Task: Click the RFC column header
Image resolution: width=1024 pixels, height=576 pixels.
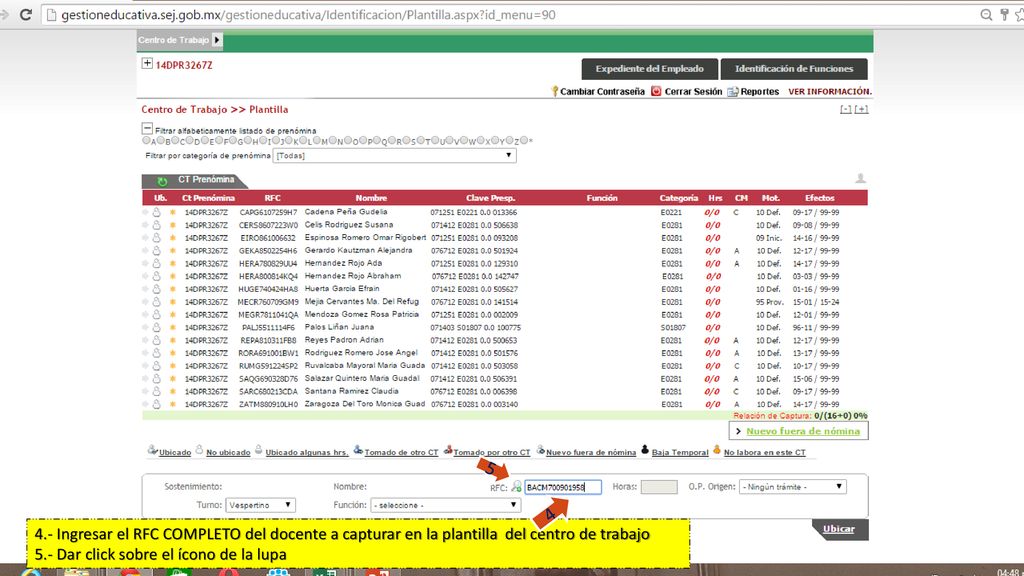Action: [x=272, y=198]
